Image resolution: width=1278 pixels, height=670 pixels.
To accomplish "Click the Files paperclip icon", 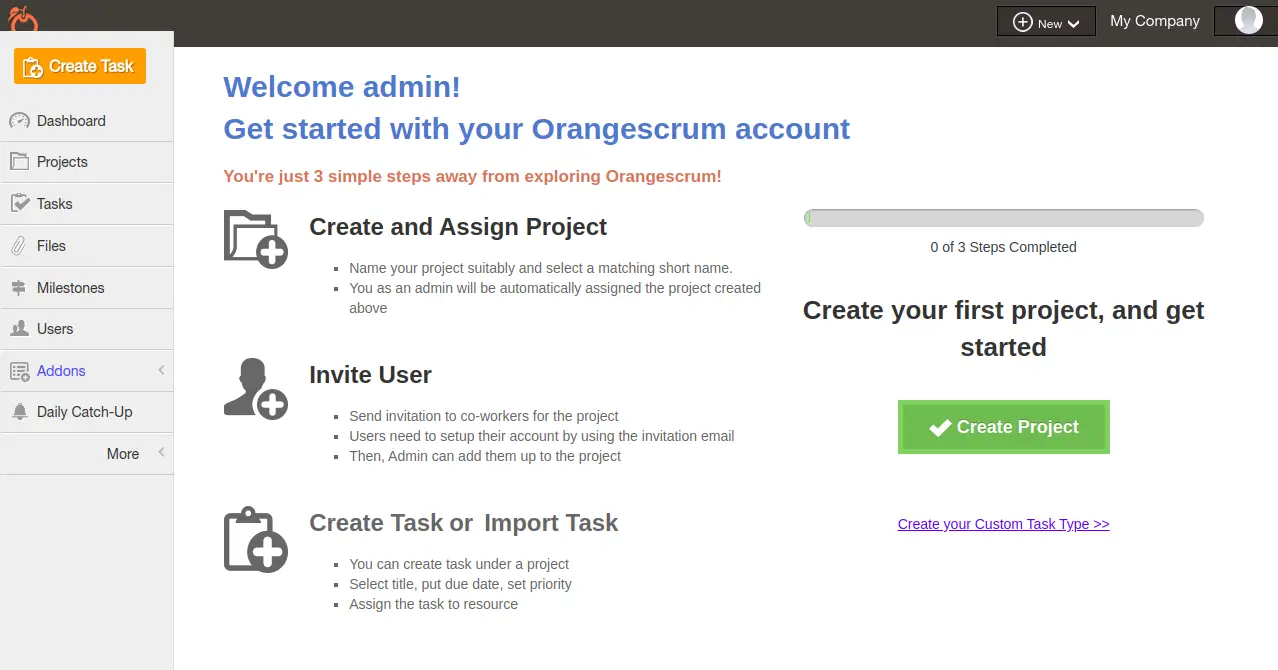I will pos(19,246).
